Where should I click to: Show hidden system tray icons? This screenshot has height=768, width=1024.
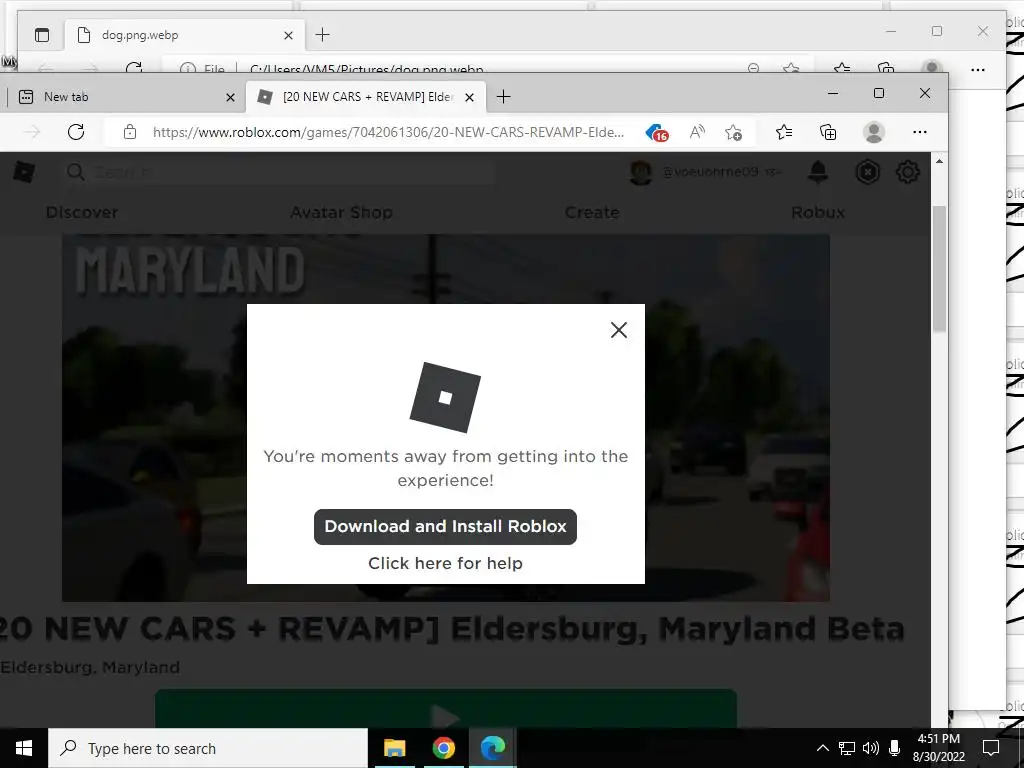click(x=823, y=748)
